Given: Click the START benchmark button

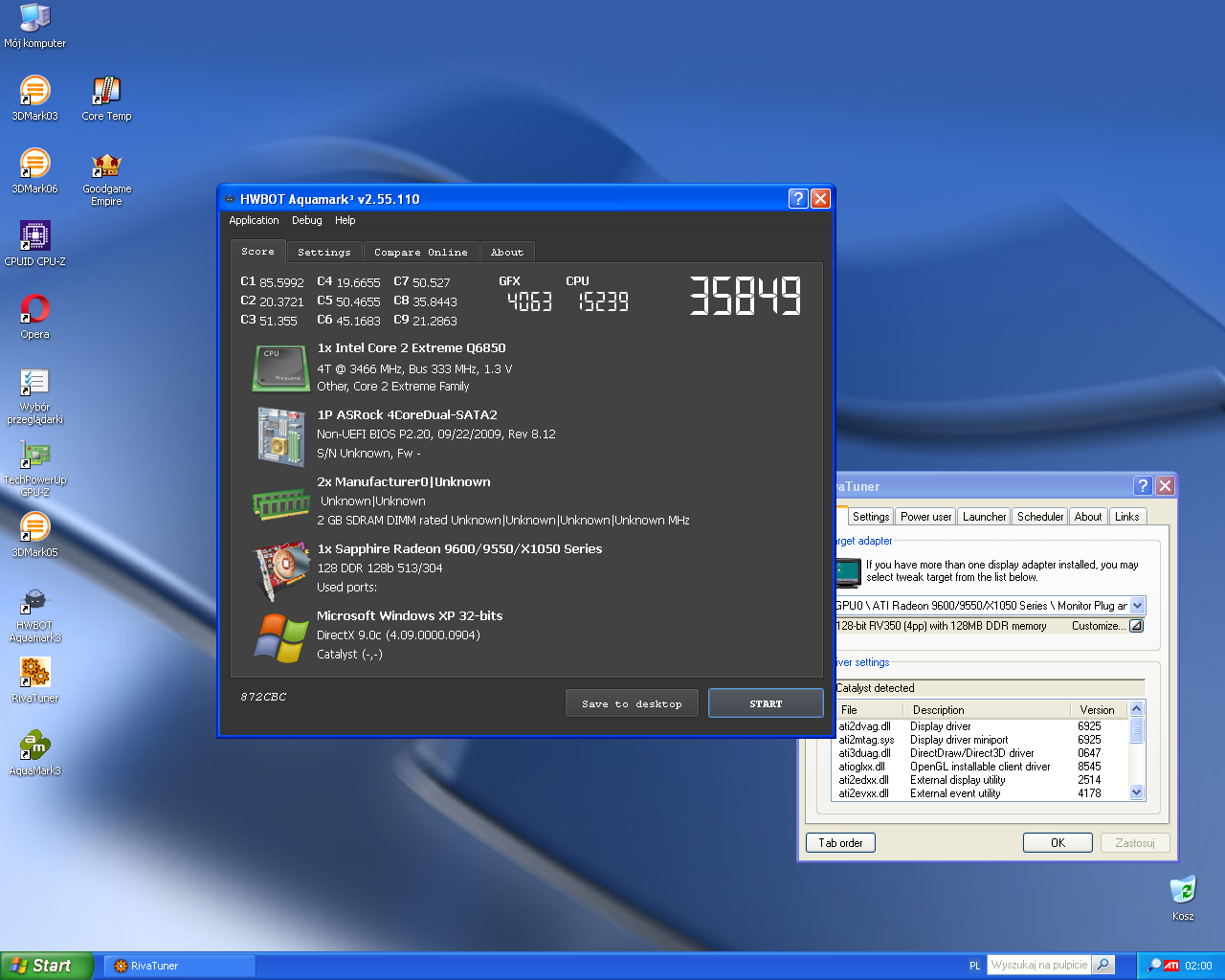Looking at the screenshot, I should [x=766, y=703].
